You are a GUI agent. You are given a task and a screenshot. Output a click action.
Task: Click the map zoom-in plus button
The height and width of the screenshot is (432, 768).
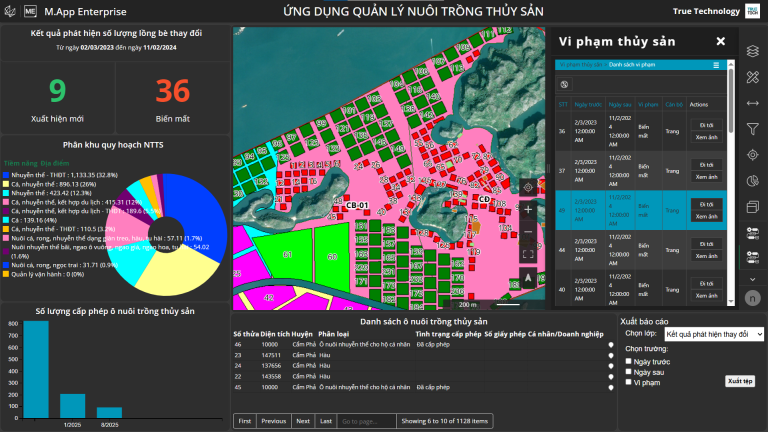pos(528,210)
